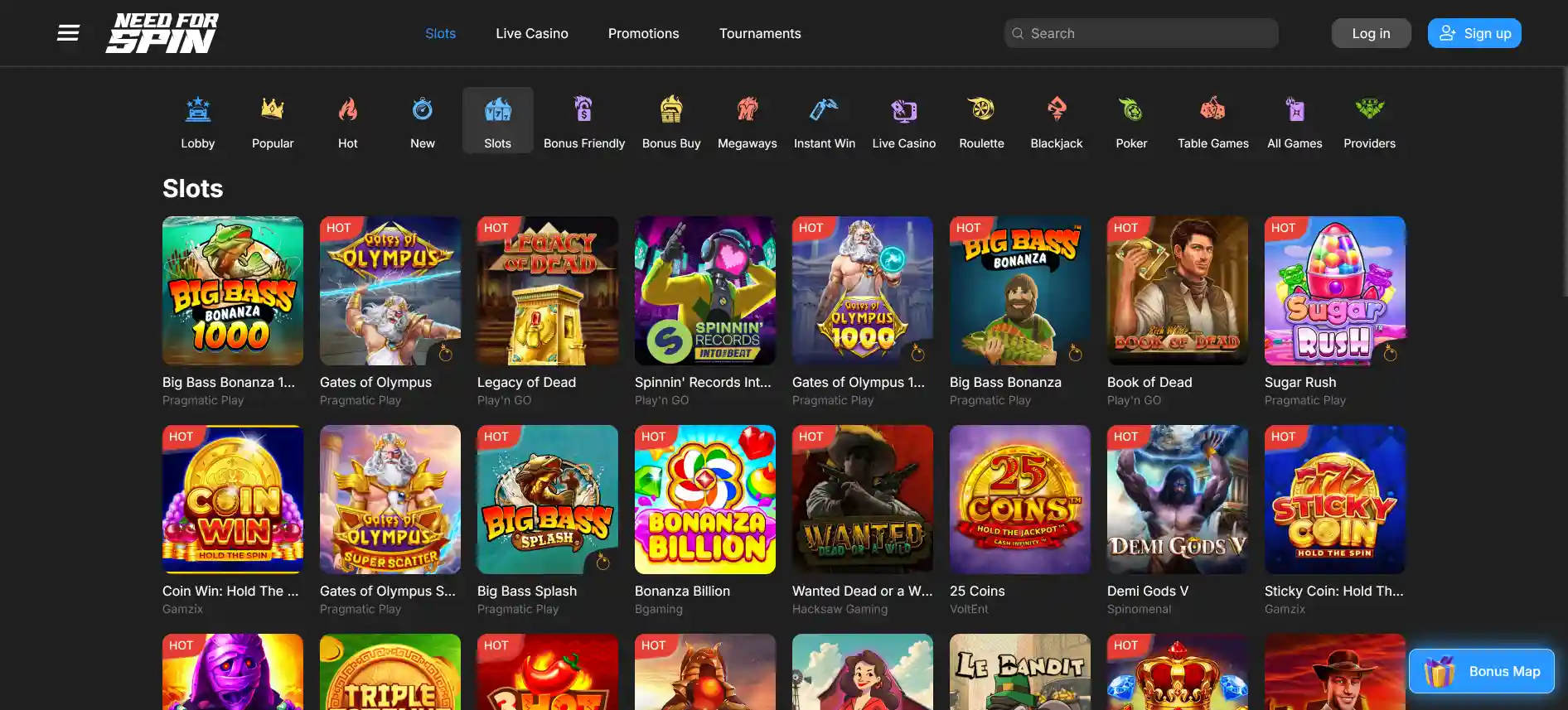
Task: Open the Bonus Map button
Action: (1481, 671)
